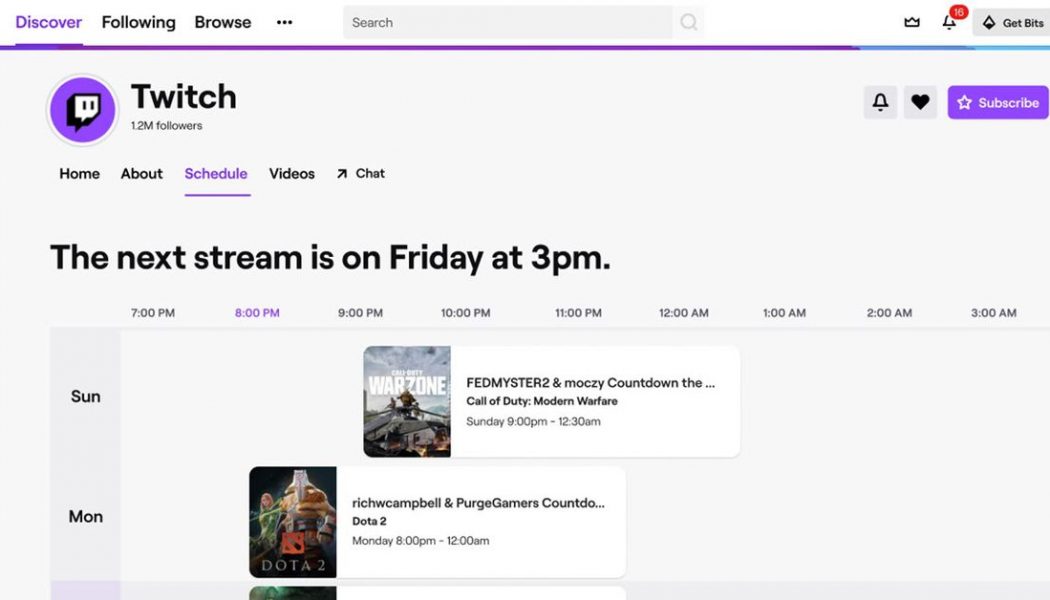
Task: Click the Bits gem icon
Action: point(990,21)
